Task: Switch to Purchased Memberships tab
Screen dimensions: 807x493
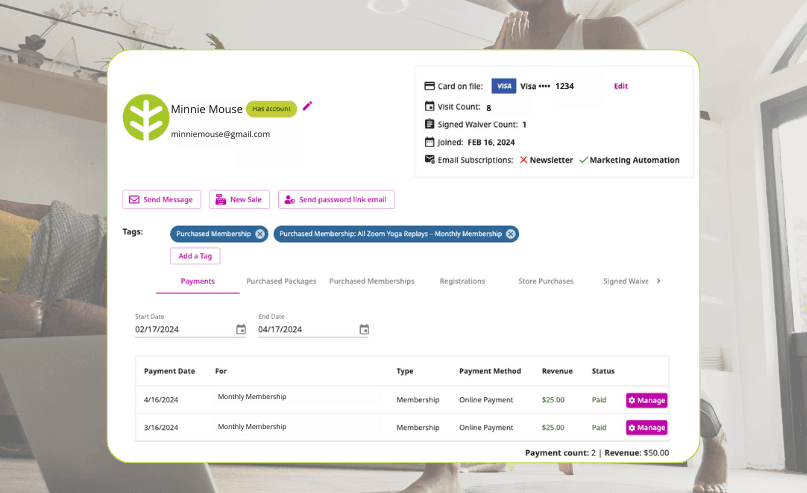Action: coord(372,281)
